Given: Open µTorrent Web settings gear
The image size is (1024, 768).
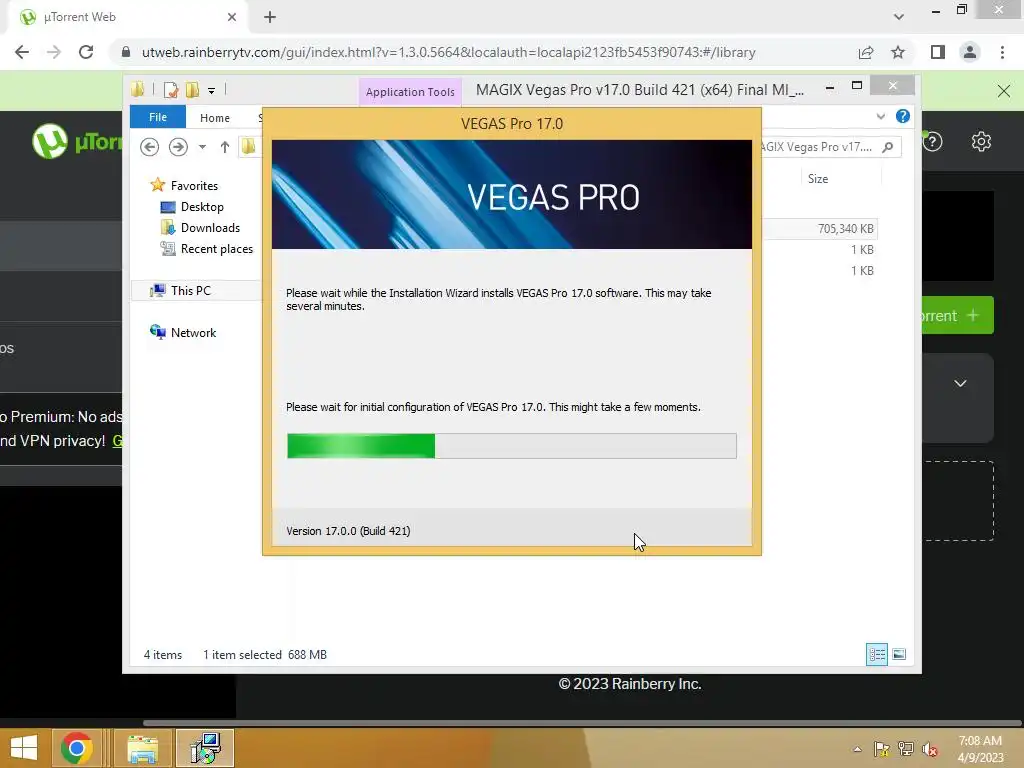Looking at the screenshot, I should tap(981, 141).
